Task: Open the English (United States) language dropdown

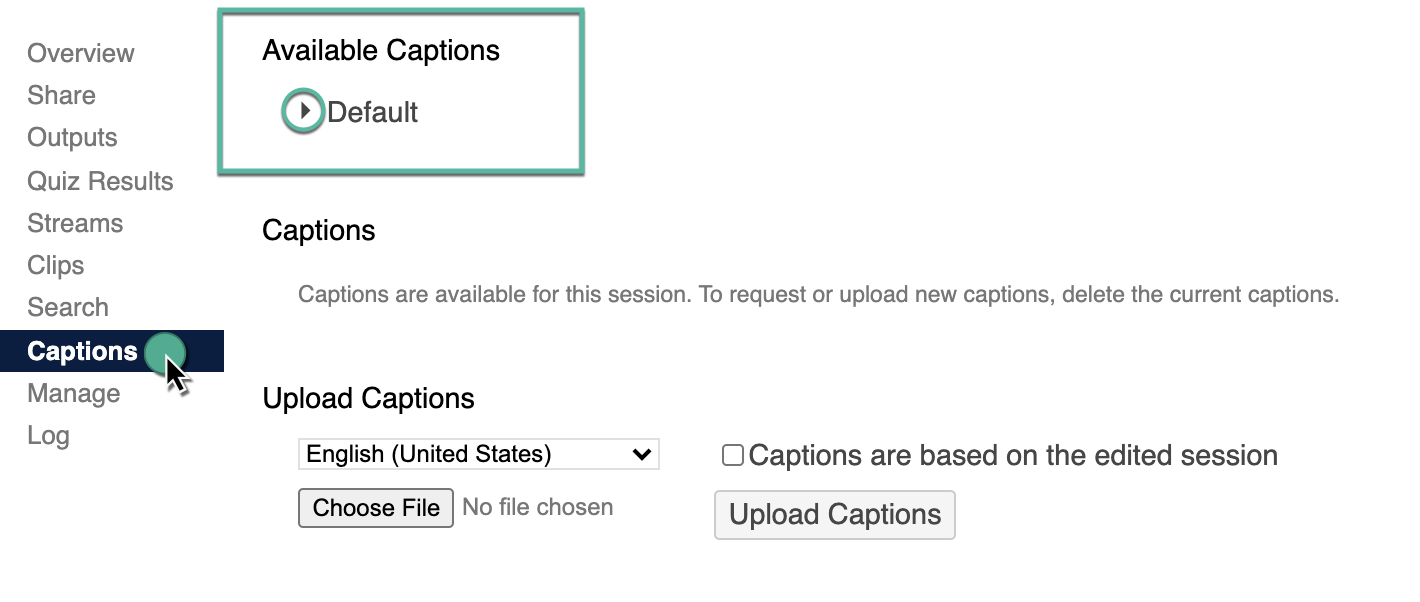Action: click(478, 454)
